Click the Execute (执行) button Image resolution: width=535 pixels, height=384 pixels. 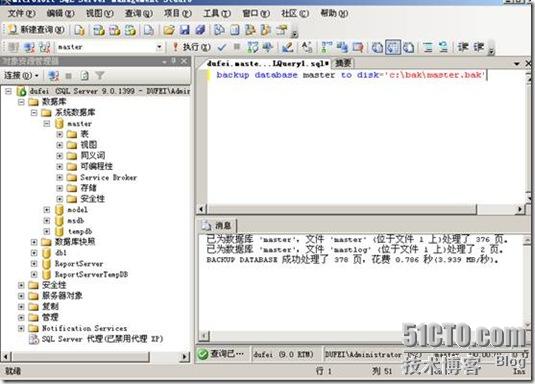point(191,47)
